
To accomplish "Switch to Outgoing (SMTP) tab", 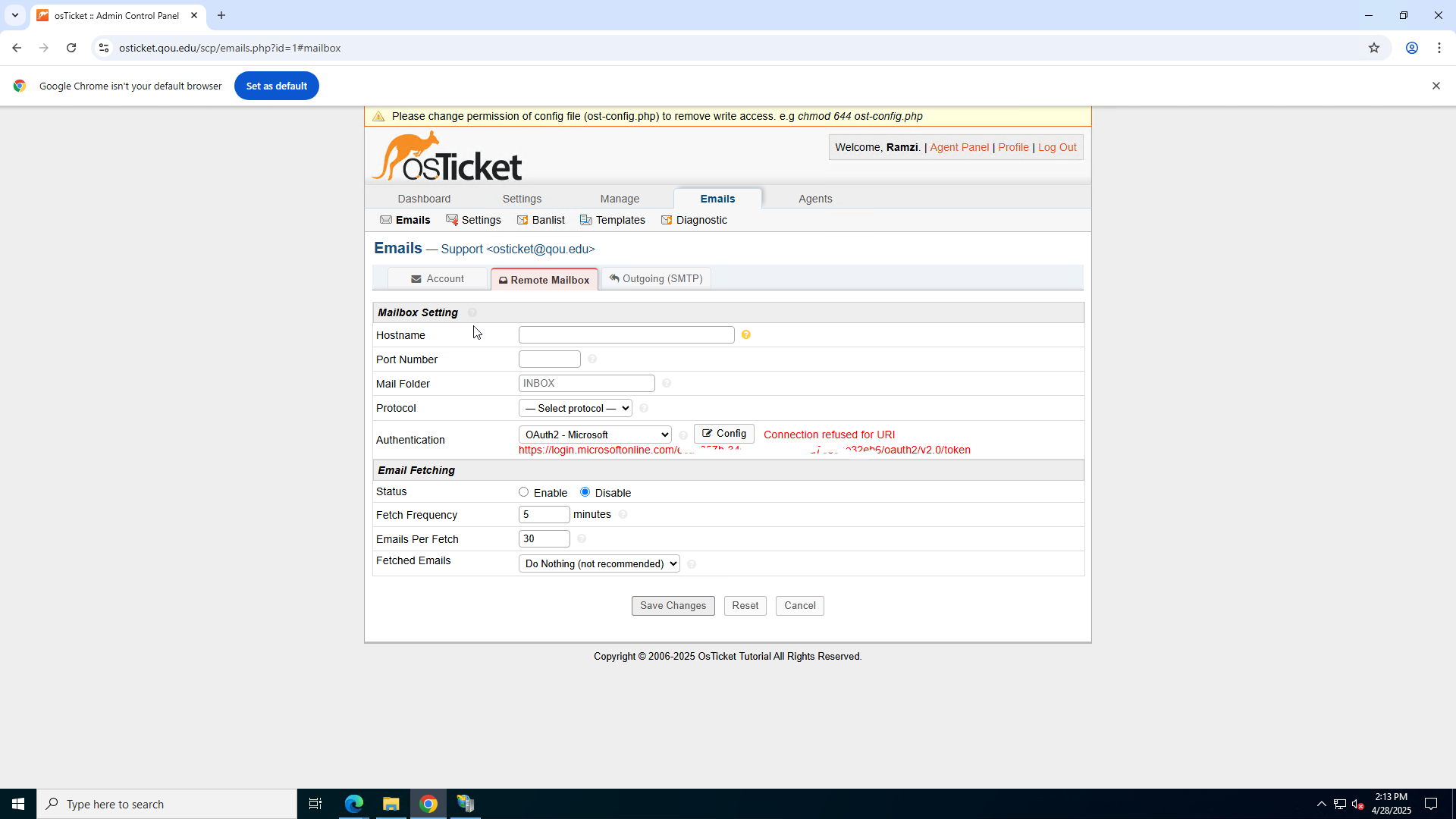I will click(x=656, y=279).
